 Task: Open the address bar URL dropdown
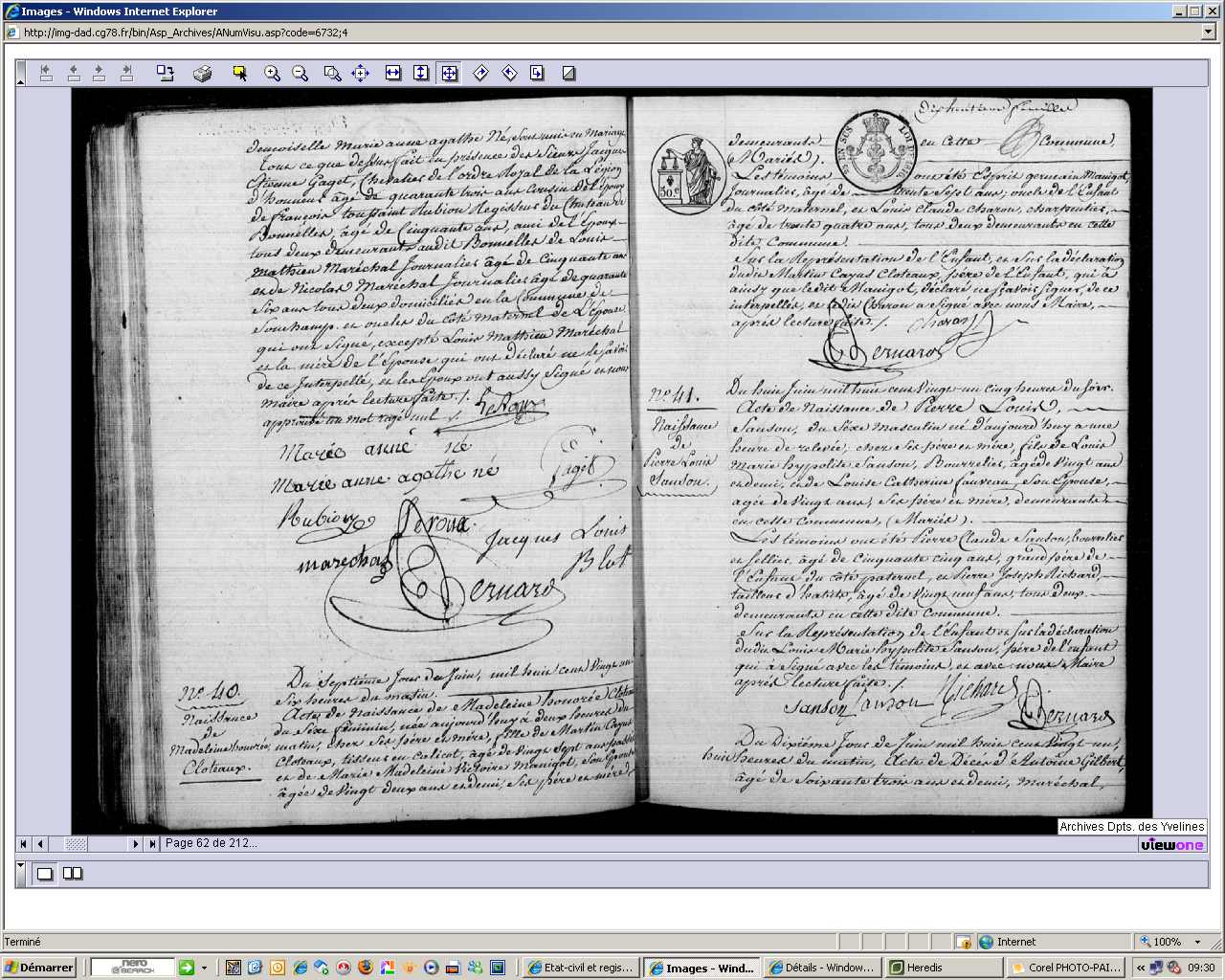click(x=1208, y=33)
